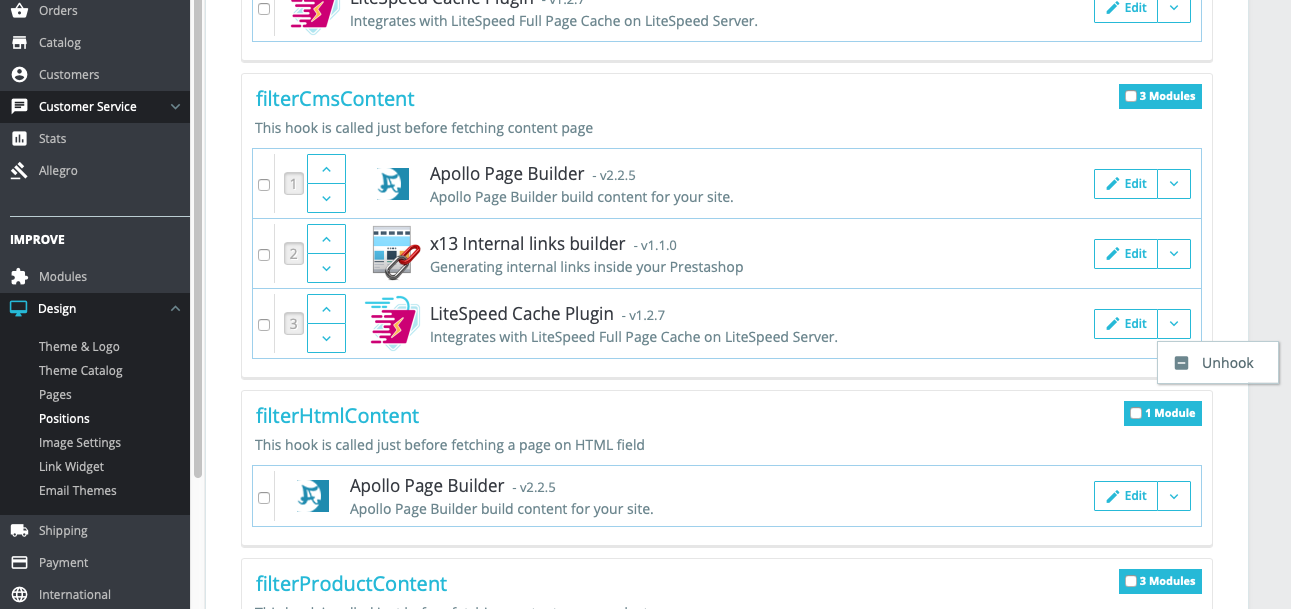Tick the x13 Internal links builder checkbox
The image size is (1291, 609).
point(264,255)
